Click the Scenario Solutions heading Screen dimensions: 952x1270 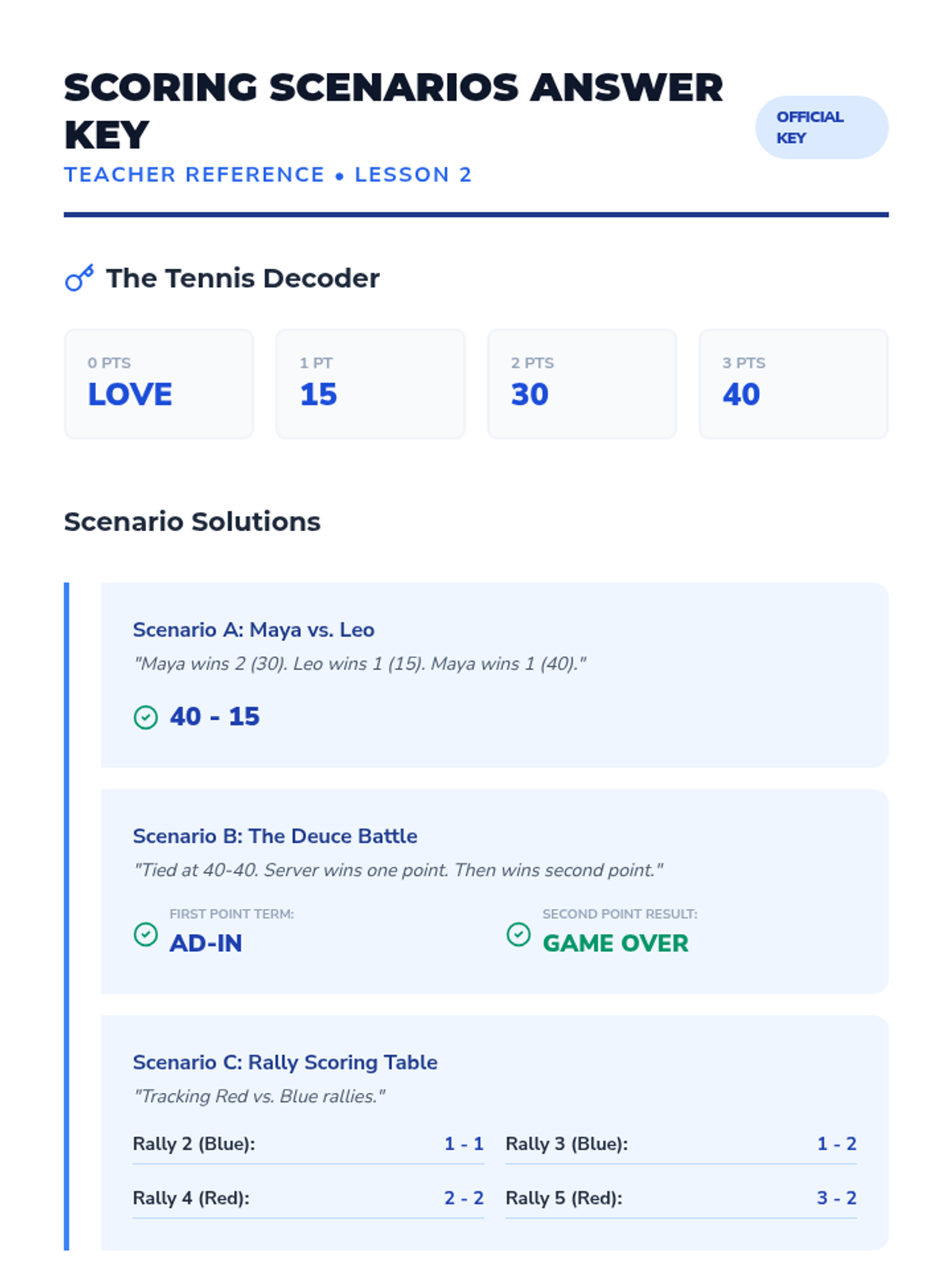(192, 521)
